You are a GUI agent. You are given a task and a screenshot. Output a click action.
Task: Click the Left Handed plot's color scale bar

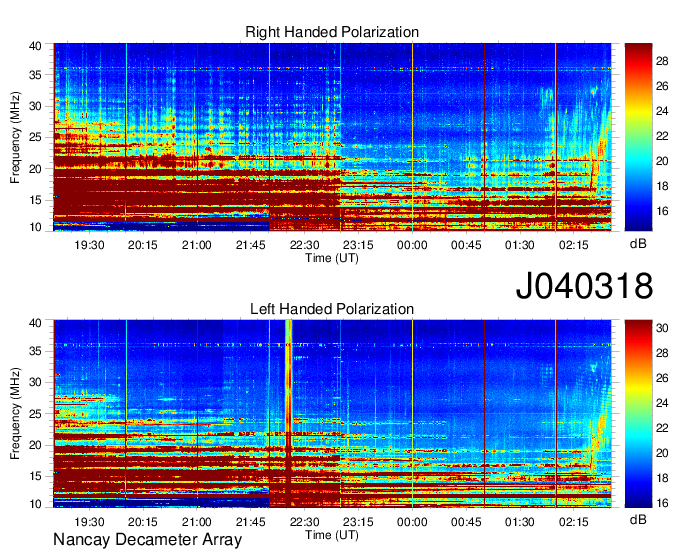638,414
